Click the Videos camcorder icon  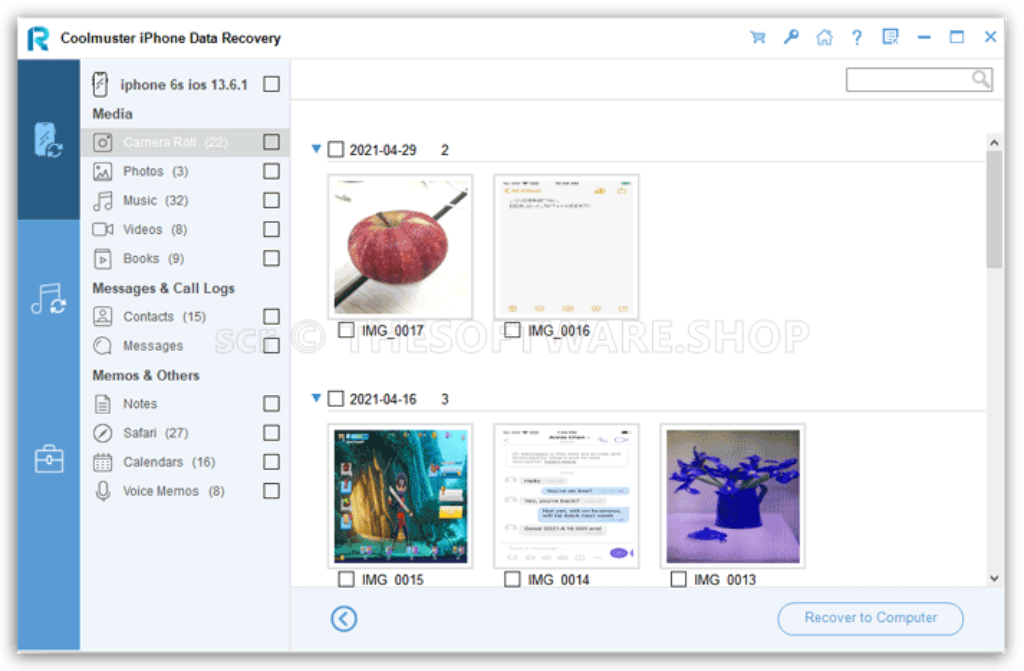point(103,229)
